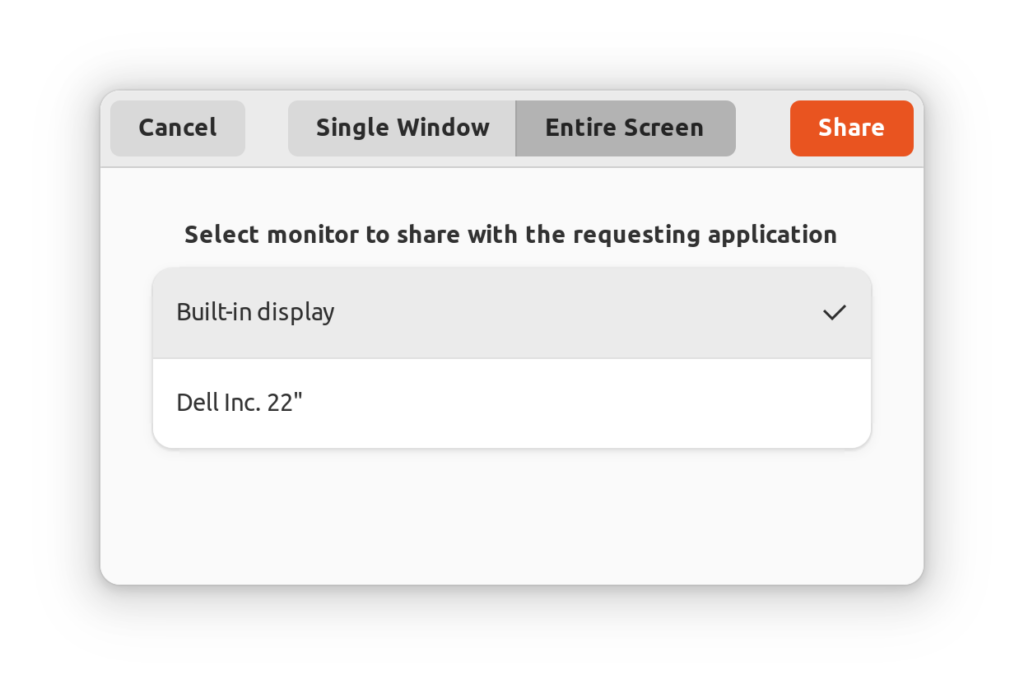Screen dimensions: 1024x695
Task: Dismiss the dialog using Cancel
Action: 178,128
